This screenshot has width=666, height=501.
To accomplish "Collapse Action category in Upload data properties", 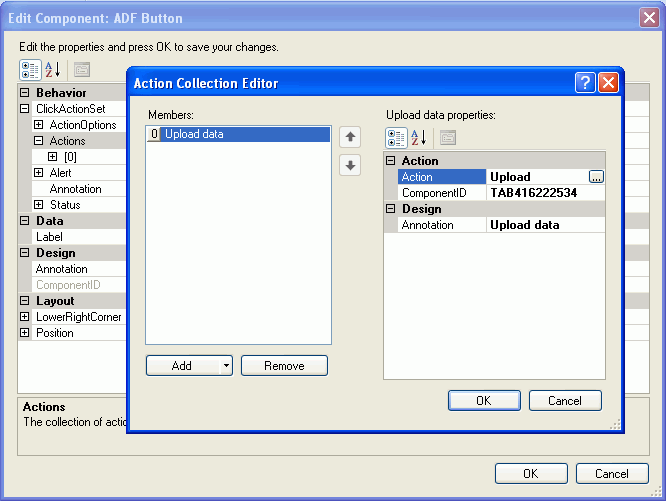I will pyautogui.click(x=390, y=160).
